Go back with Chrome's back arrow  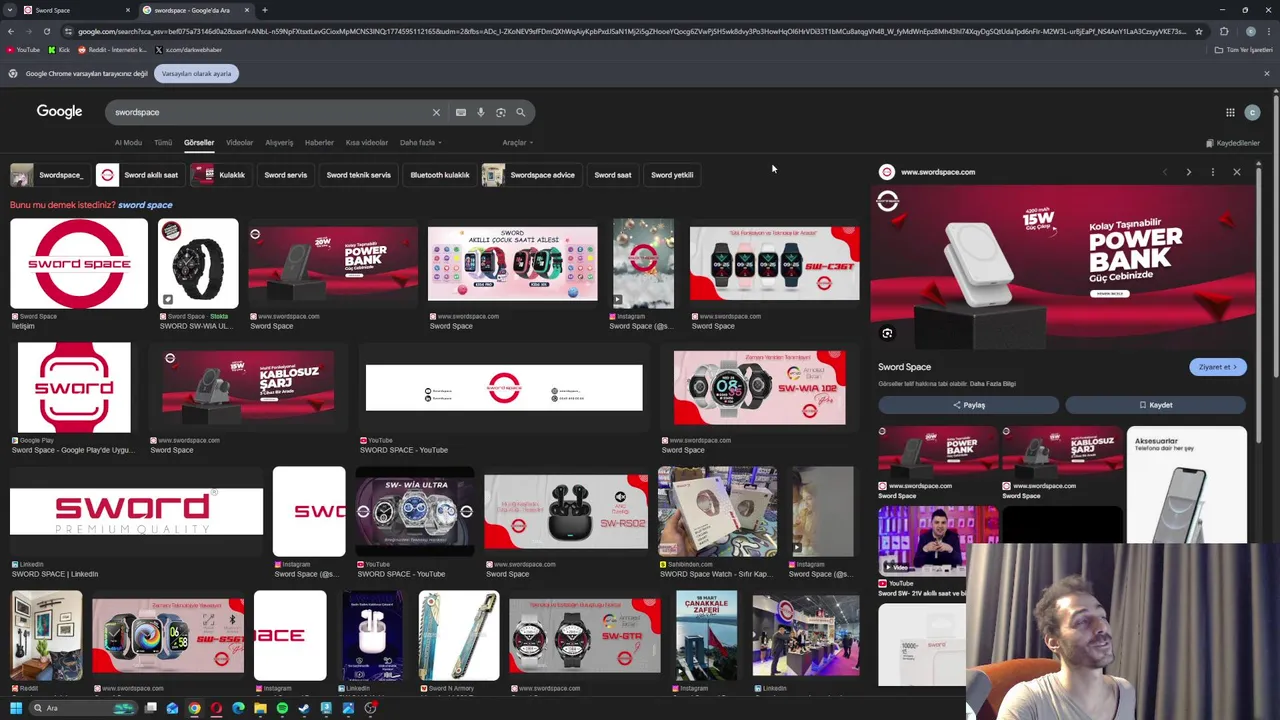[x=10, y=31]
